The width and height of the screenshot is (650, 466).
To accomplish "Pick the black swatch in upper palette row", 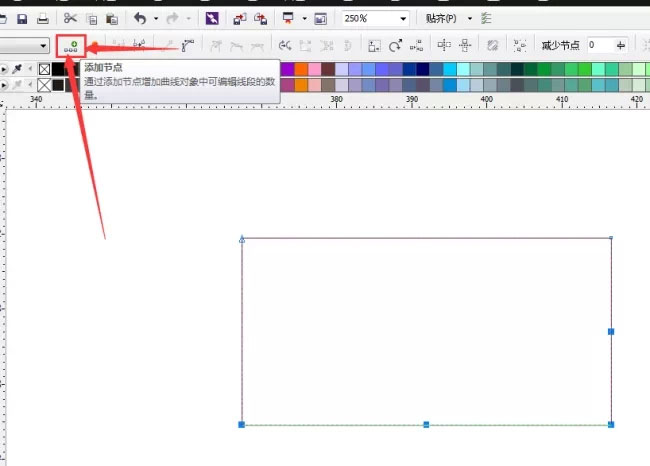I will tap(58, 69).
